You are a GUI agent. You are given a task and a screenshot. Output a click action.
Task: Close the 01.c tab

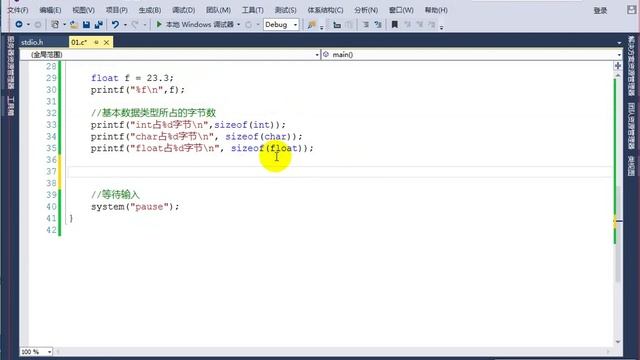(x=107, y=42)
